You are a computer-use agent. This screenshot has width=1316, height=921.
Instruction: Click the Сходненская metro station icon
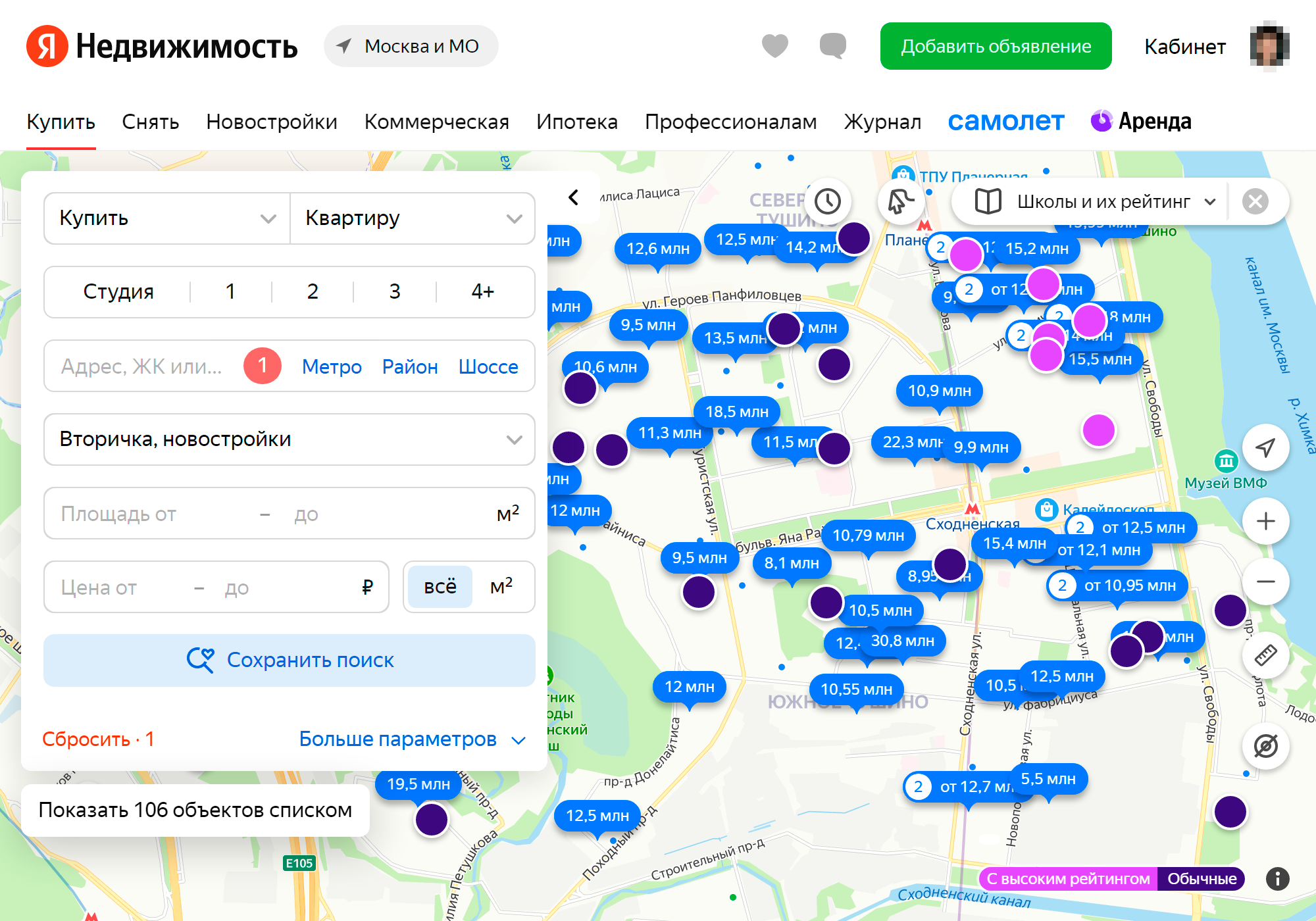(x=972, y=509)
